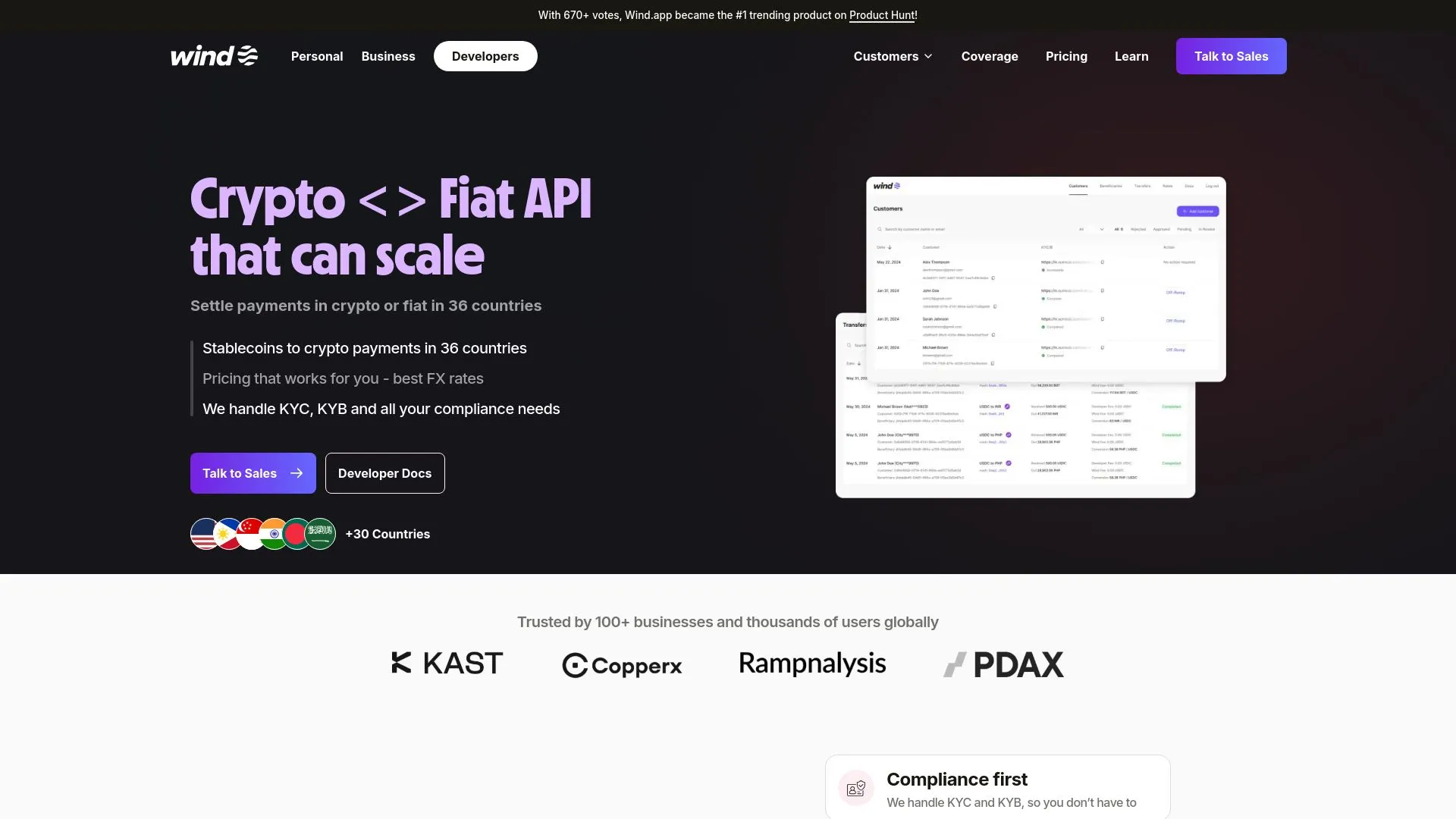
Task: Click the Singapore flag icon
Action: [249, 534]
